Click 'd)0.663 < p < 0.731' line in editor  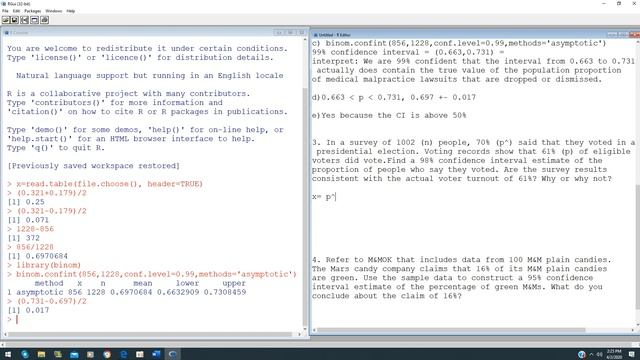[393, 98]
